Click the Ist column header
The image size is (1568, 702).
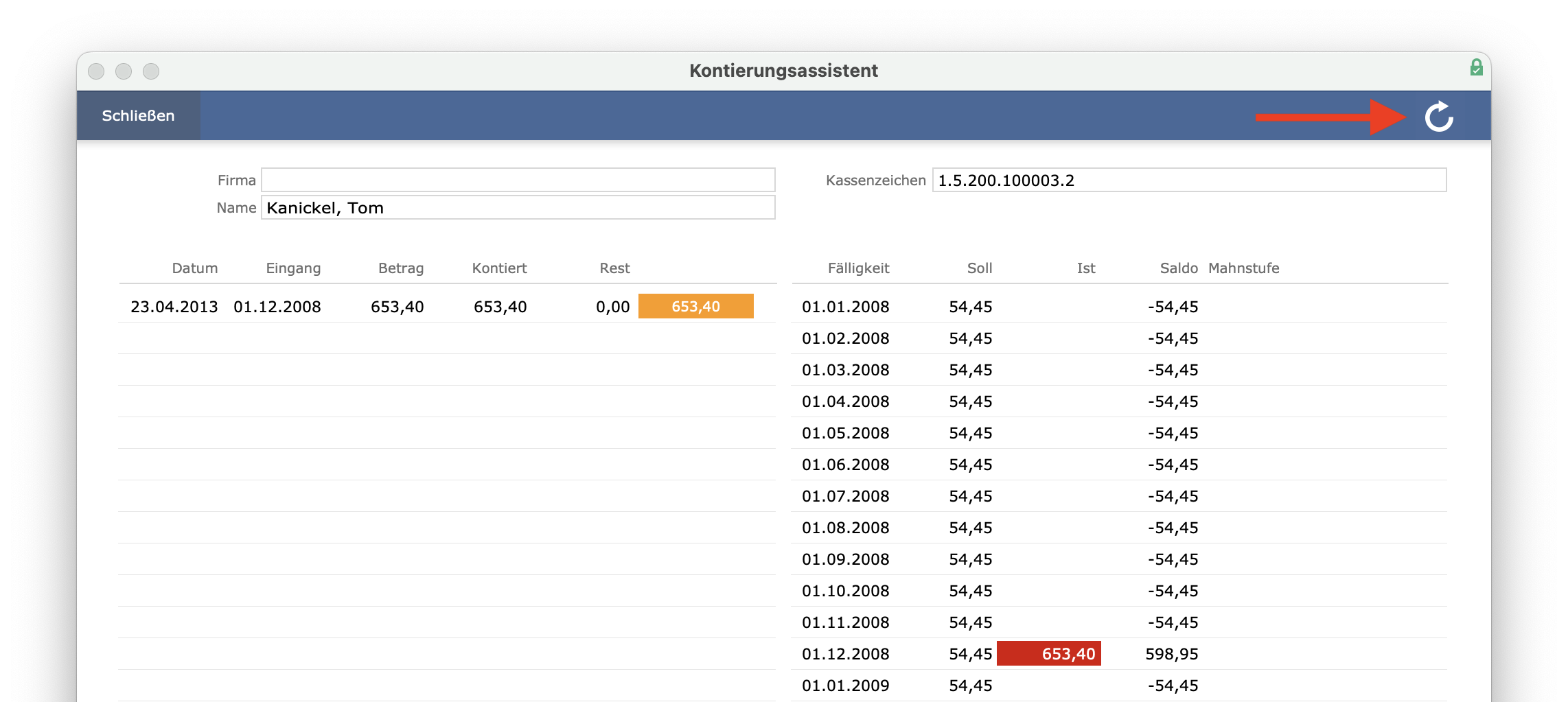click(x=1086, y=268)
